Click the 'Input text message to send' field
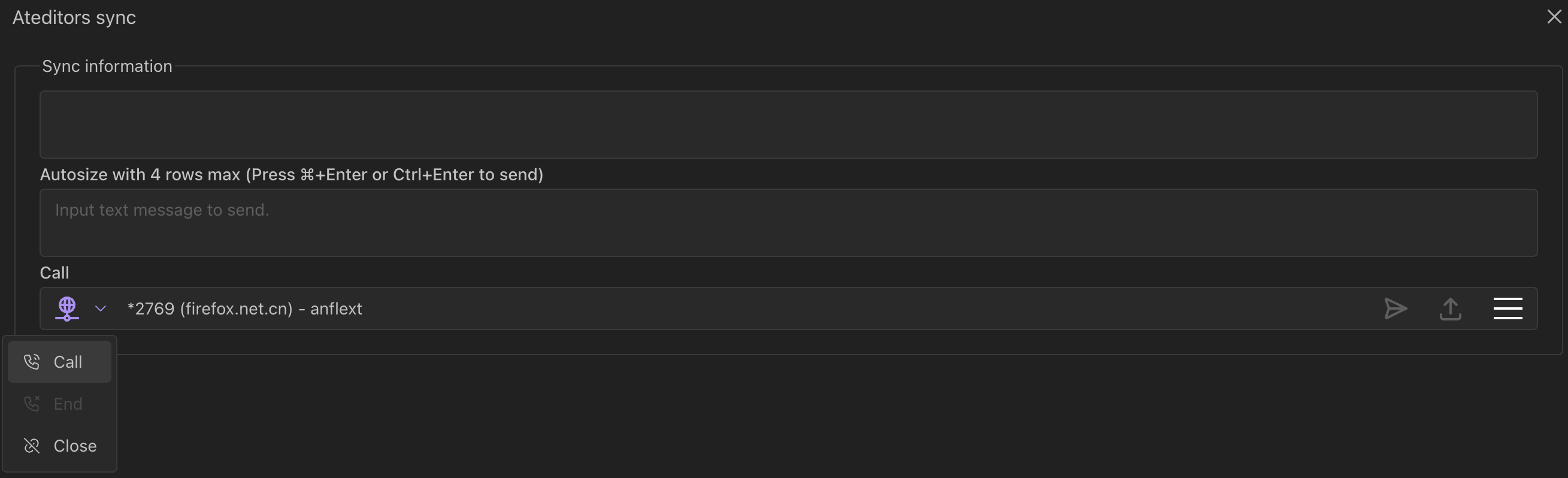 coord(788,222)
